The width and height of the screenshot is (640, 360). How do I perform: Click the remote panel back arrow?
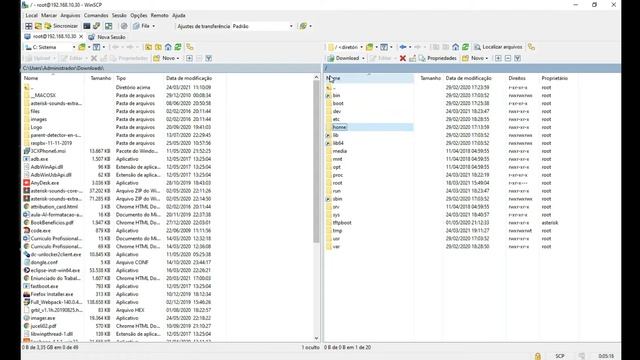pyautogui.click(x=403, y=47)
